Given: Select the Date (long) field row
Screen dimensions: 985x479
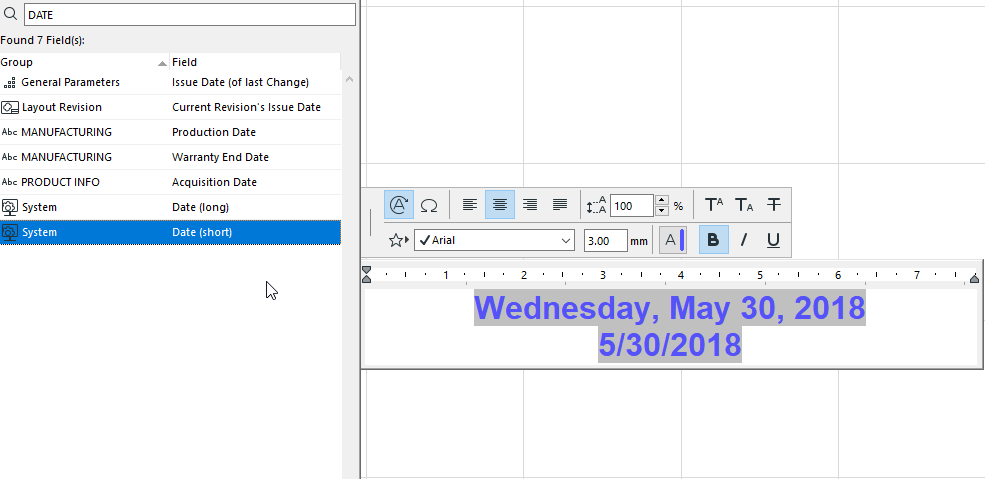Looking at the screenshot, I should tap(170, 207).
